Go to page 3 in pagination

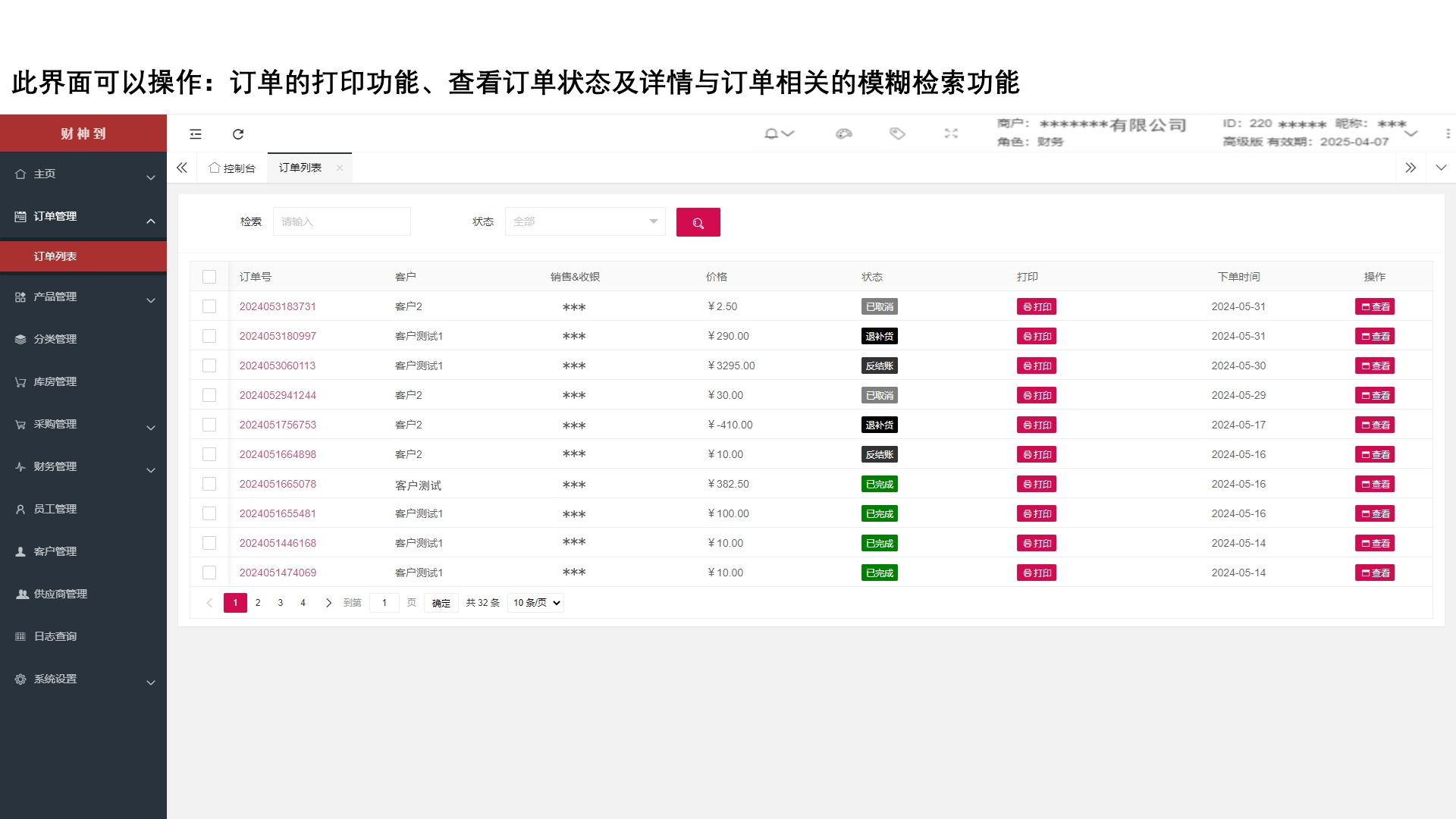tap(281, 603)
